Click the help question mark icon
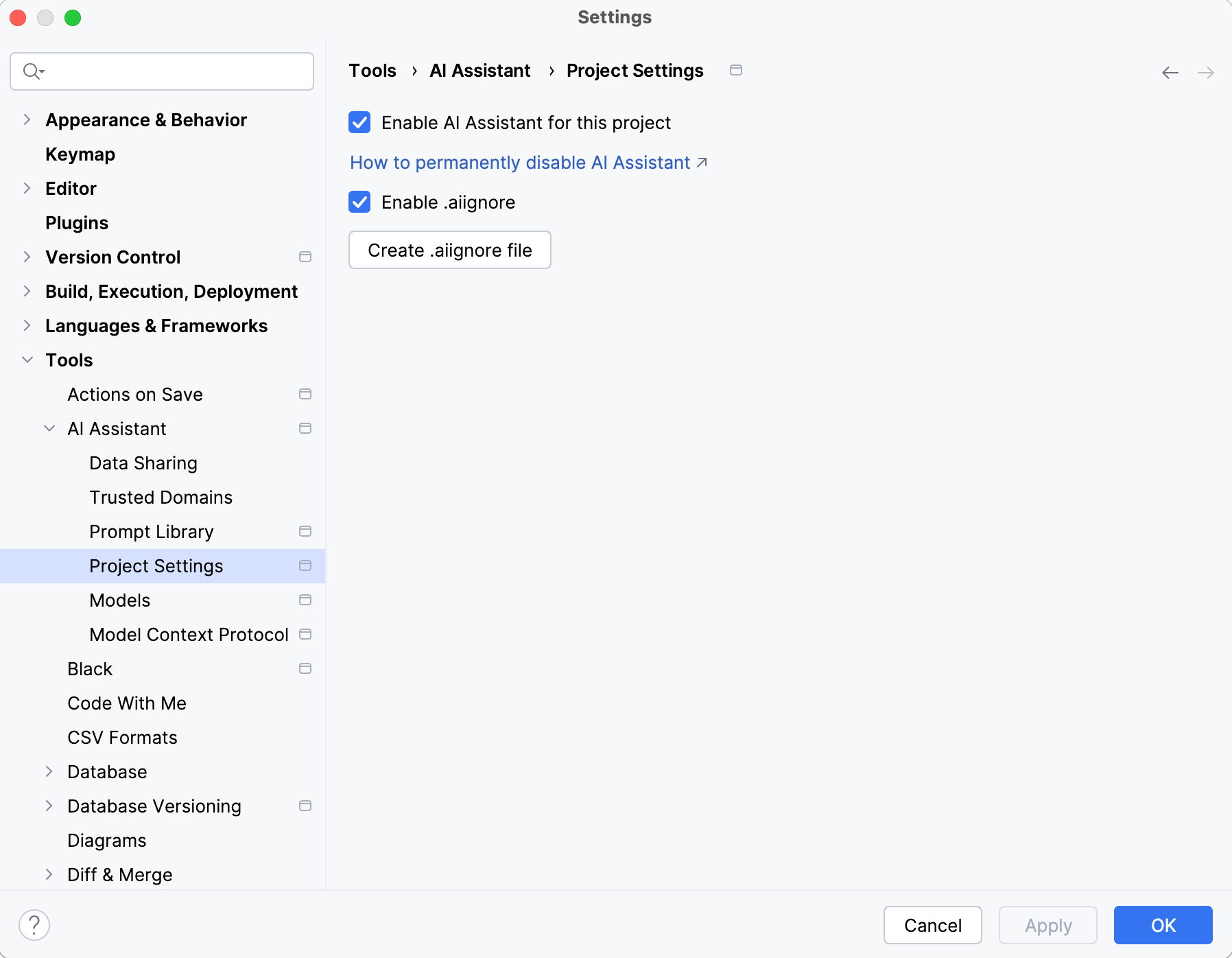Screen dimensions: 1232x958 coord(34,925)
